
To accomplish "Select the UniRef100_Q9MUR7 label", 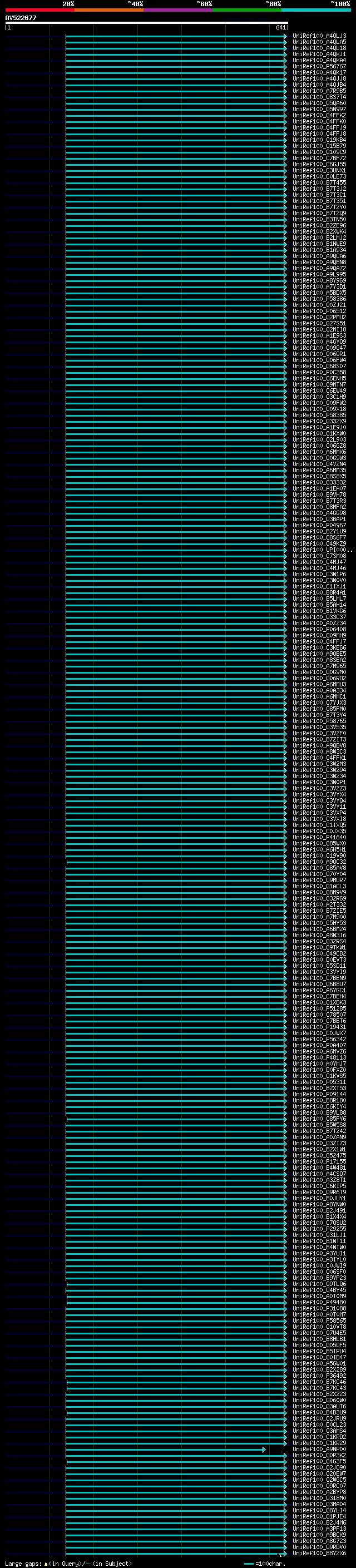I will pos(319,880).
